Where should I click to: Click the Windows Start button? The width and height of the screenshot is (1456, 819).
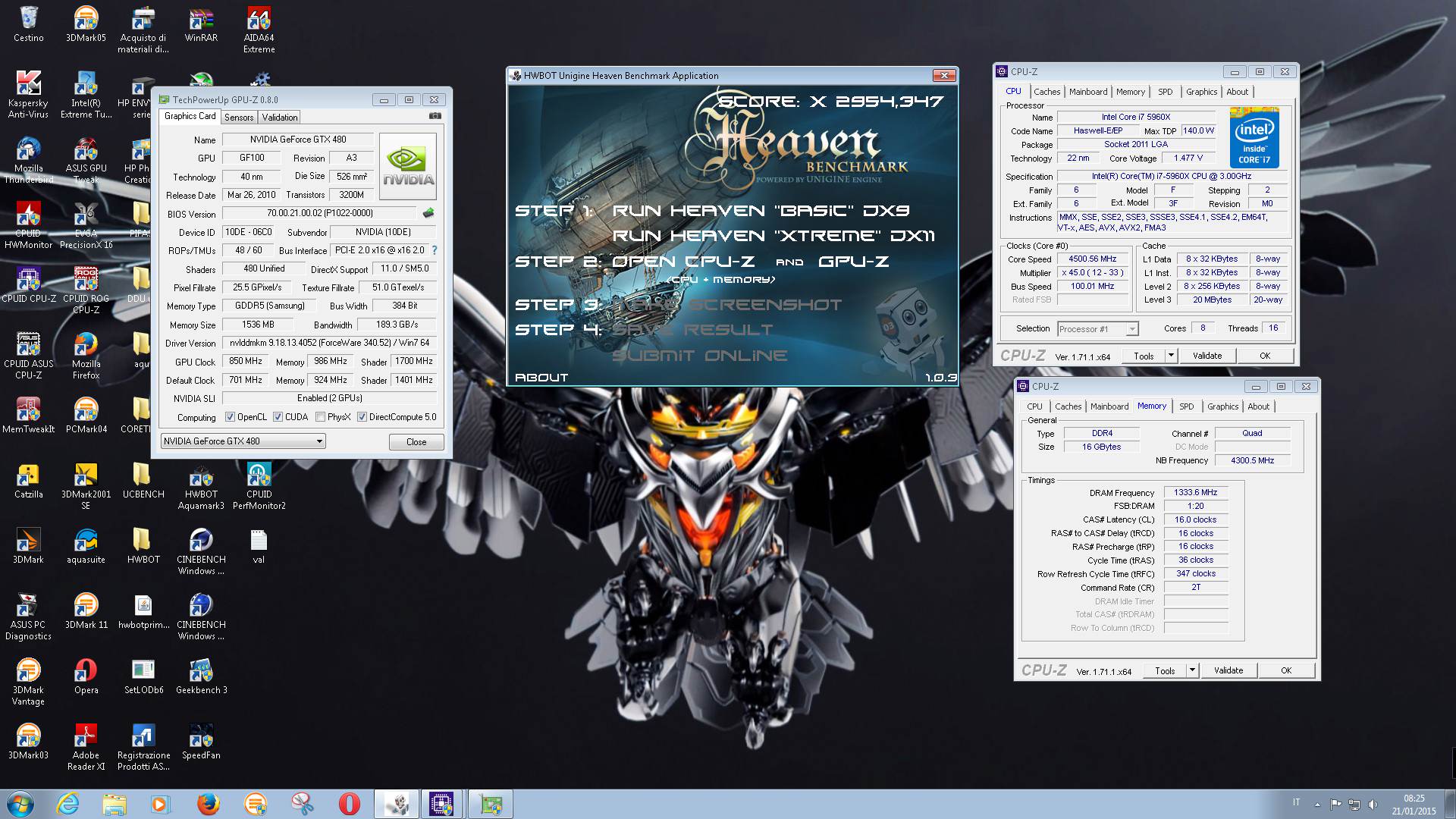click(x=20, y=804)
